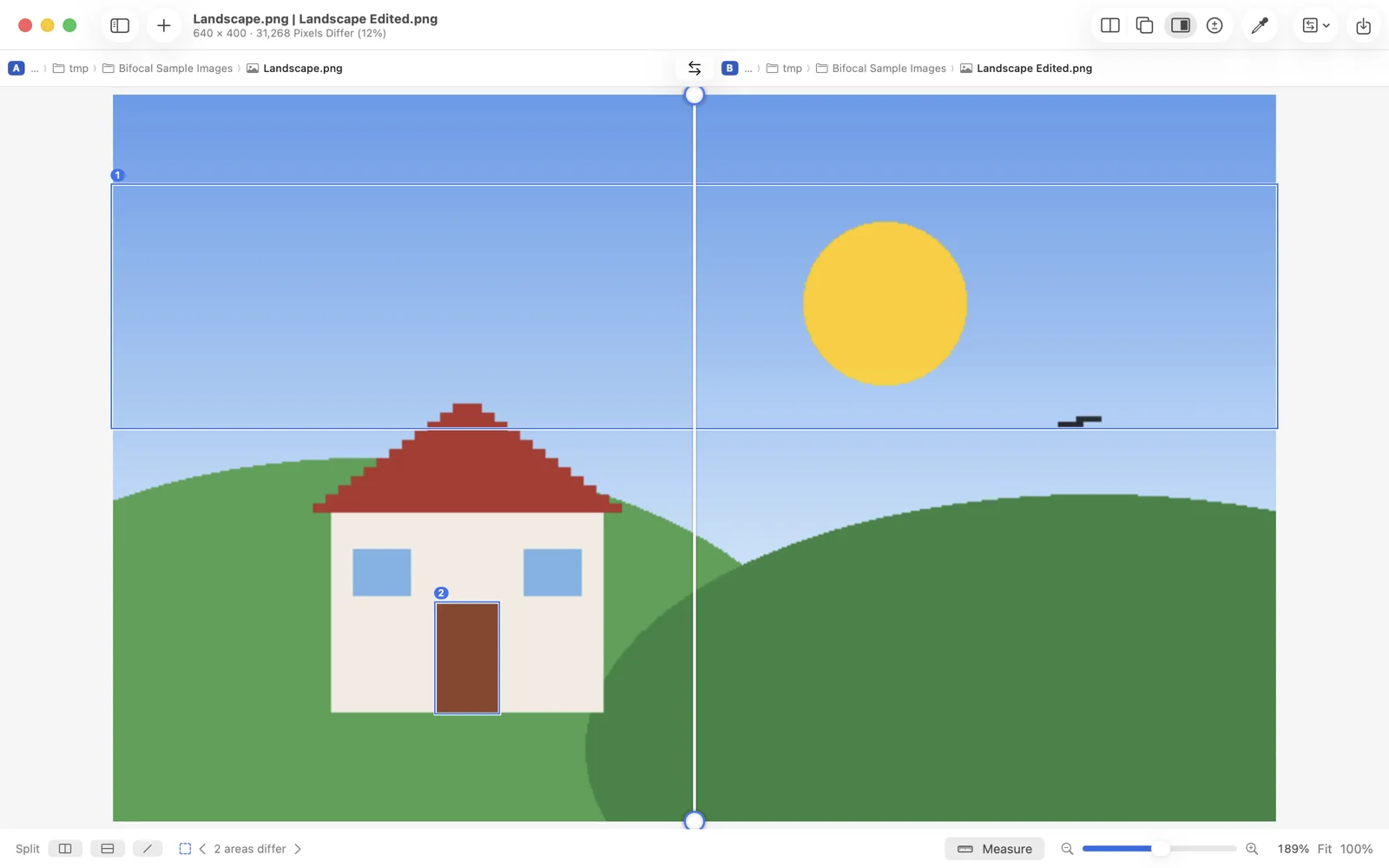Viewport: 1389px width, 868px height.
Task: Select difference area marker 1
Action: pos(118,175)
